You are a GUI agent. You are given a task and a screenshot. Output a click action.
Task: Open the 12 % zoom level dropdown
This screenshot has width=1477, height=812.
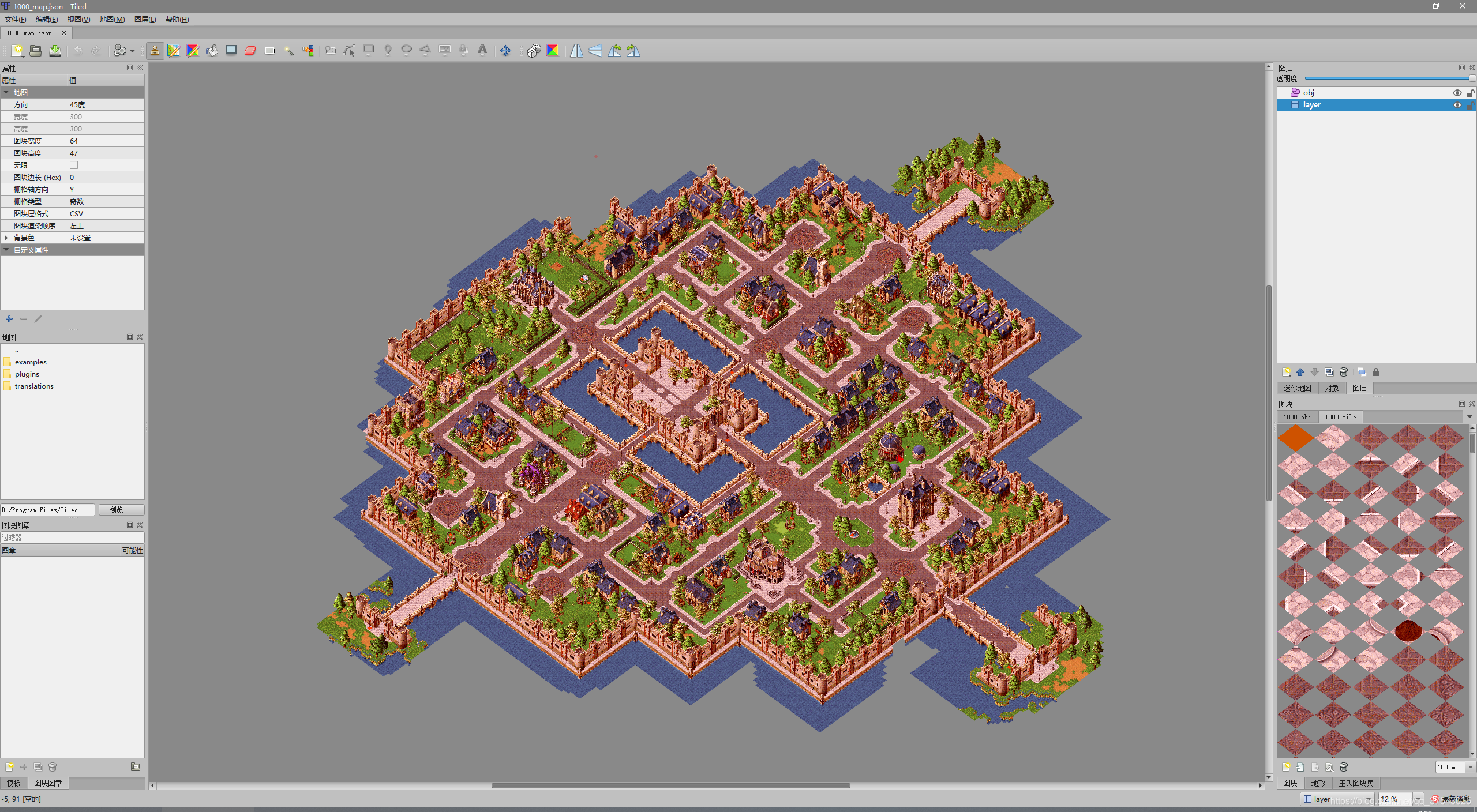pos(1417,799)
